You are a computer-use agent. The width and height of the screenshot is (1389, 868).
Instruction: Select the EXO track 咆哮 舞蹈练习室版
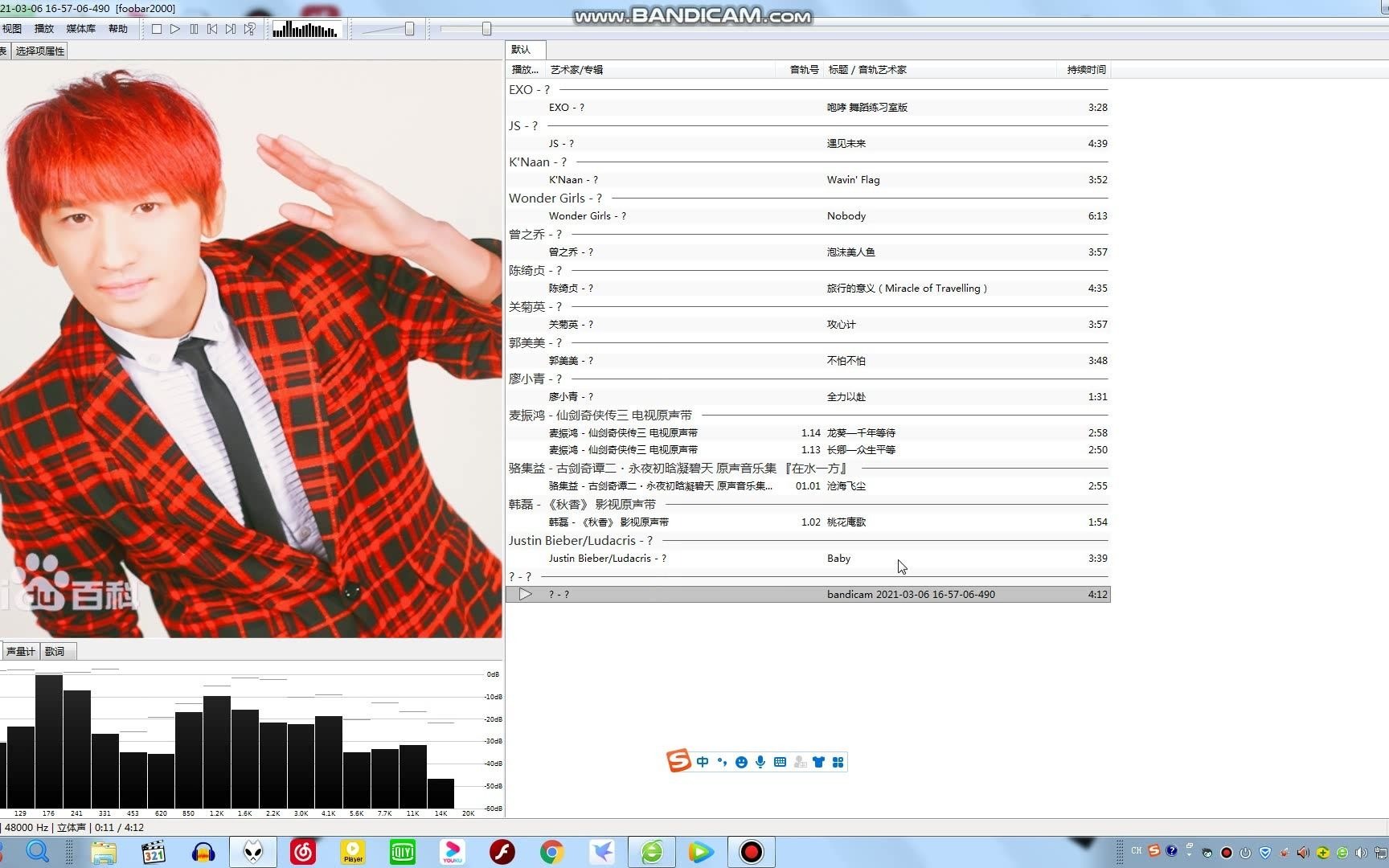[x=809, y=108]
